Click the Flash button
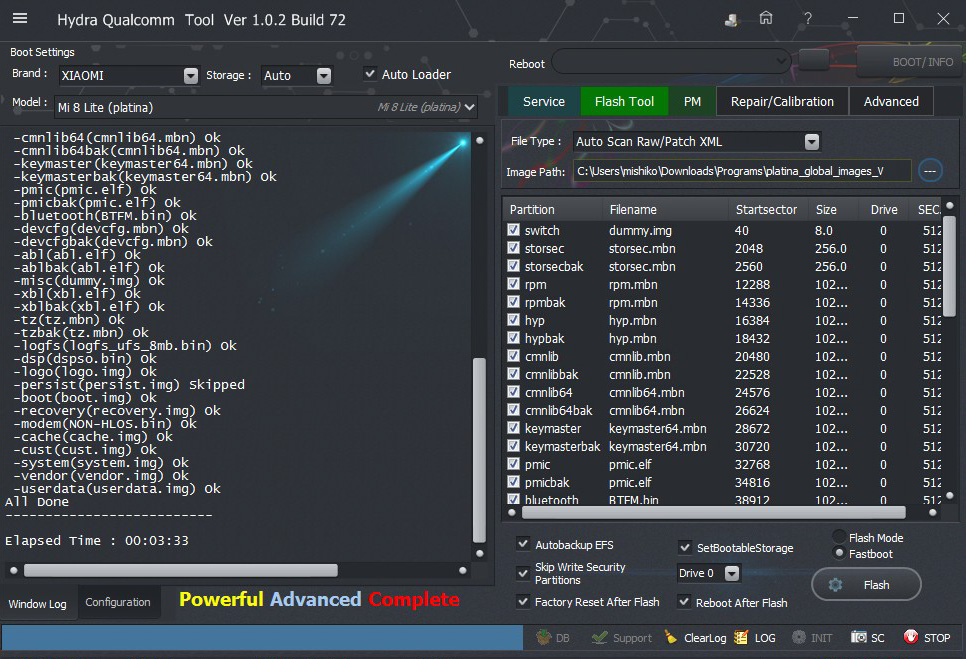Image resolution: width=966 pixels, height=659 pixels. click(x=866, y=584)
